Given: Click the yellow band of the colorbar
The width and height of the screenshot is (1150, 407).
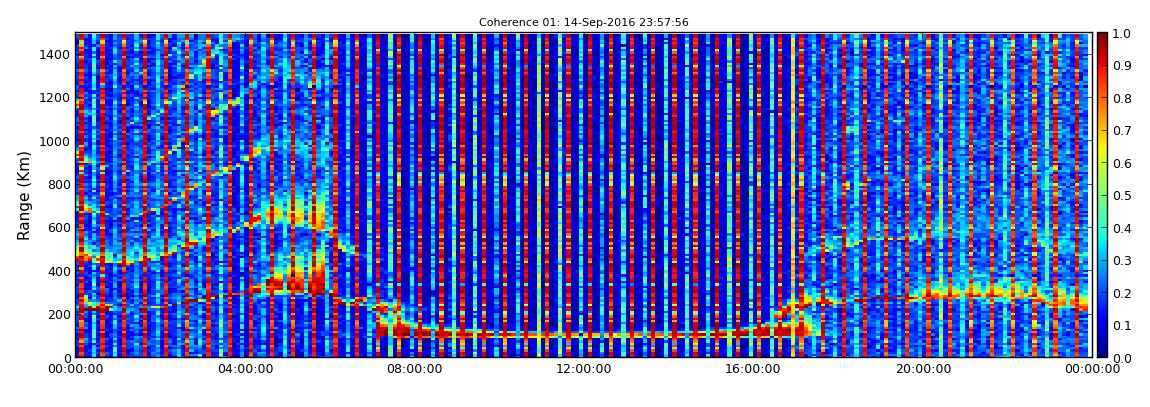Looking at the screenshot, I should pos(1103,147).
